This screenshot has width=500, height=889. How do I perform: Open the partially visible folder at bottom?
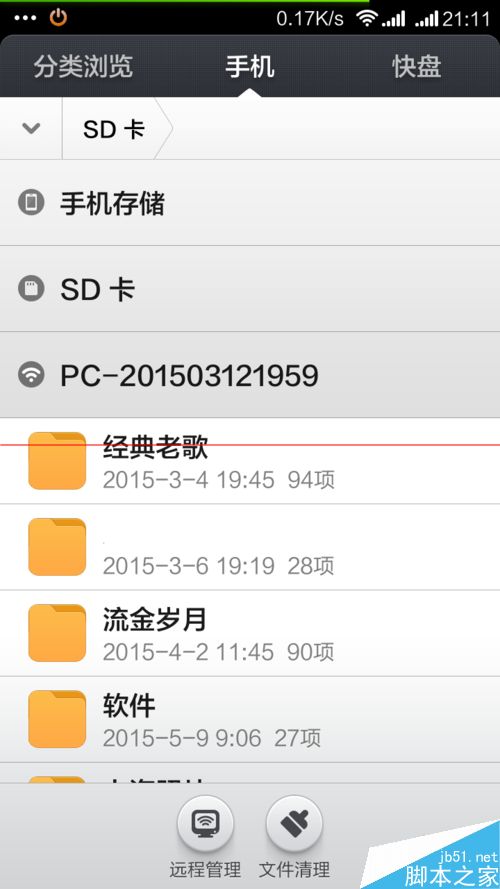click(250, 773)
